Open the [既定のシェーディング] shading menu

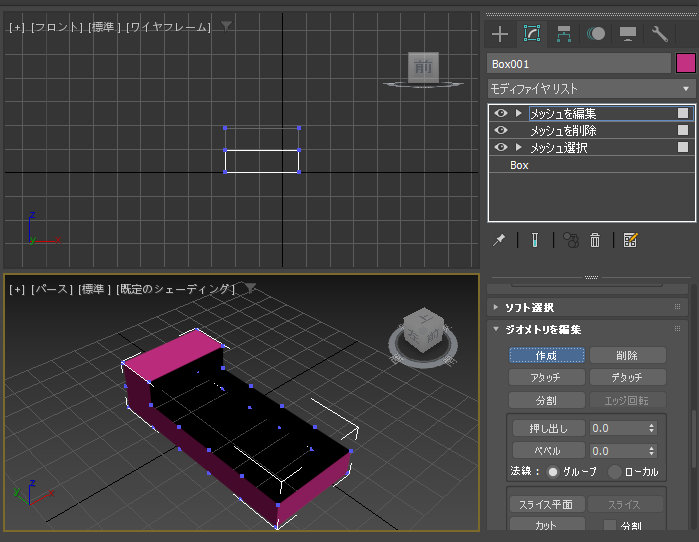pyautogui.click(x=175, y=289)
